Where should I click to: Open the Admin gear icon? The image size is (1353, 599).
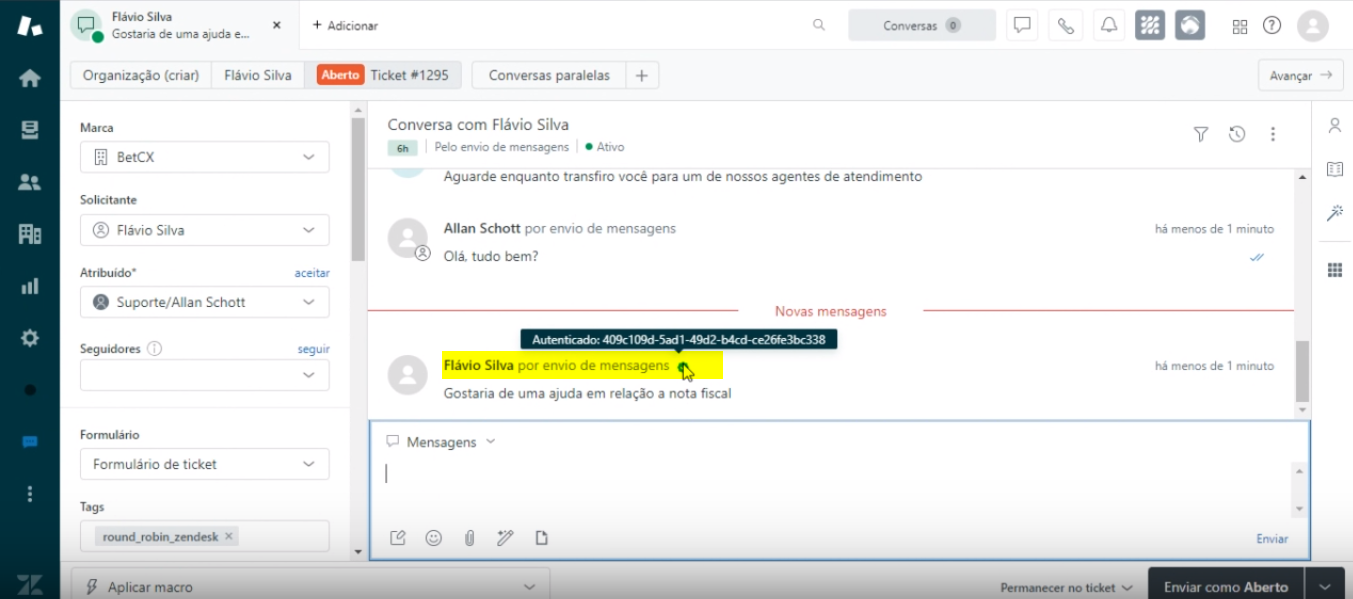tap(29, 338)
